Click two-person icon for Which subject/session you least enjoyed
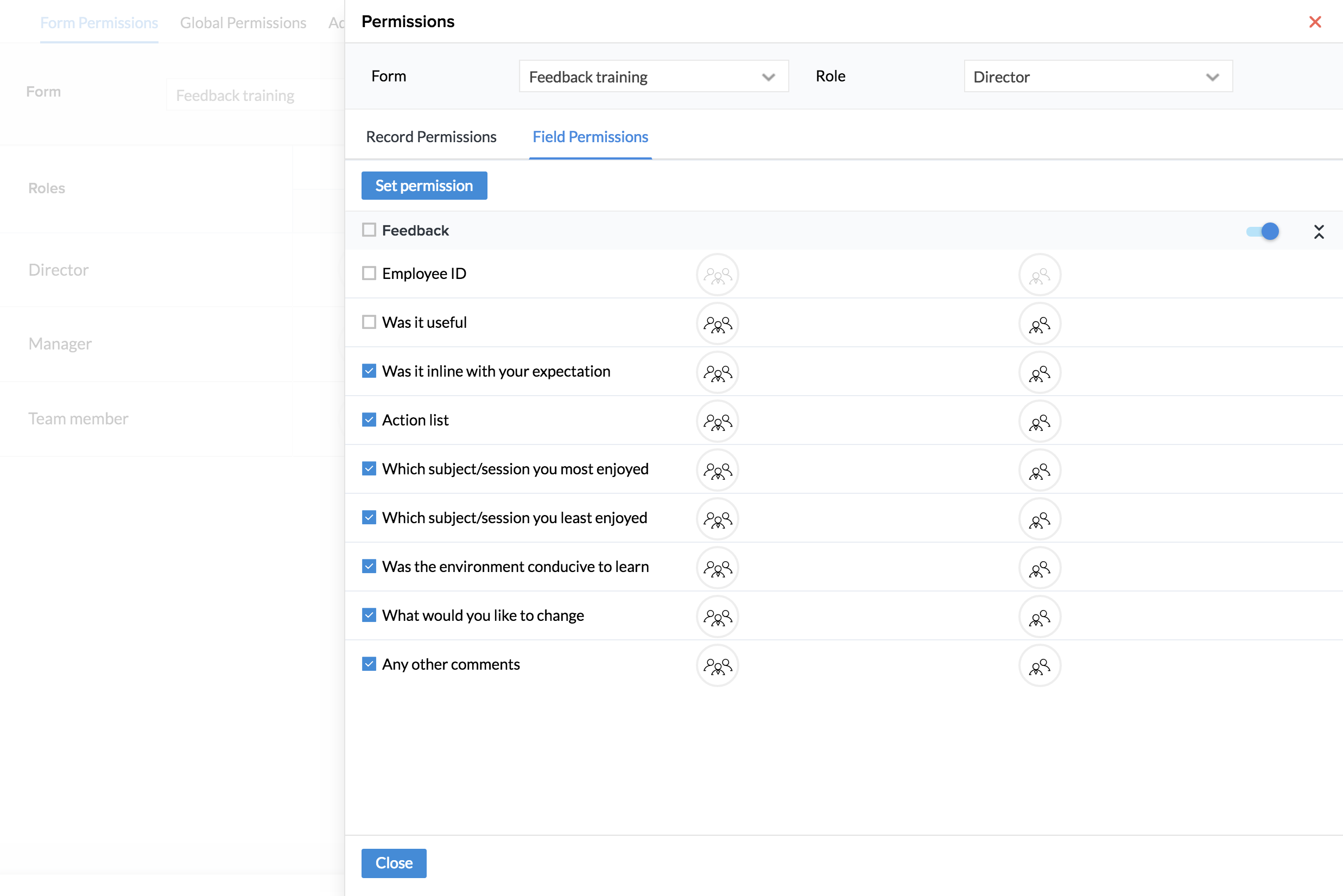The width and height of the screenshot is (1343, 896). coord(1040,519)
